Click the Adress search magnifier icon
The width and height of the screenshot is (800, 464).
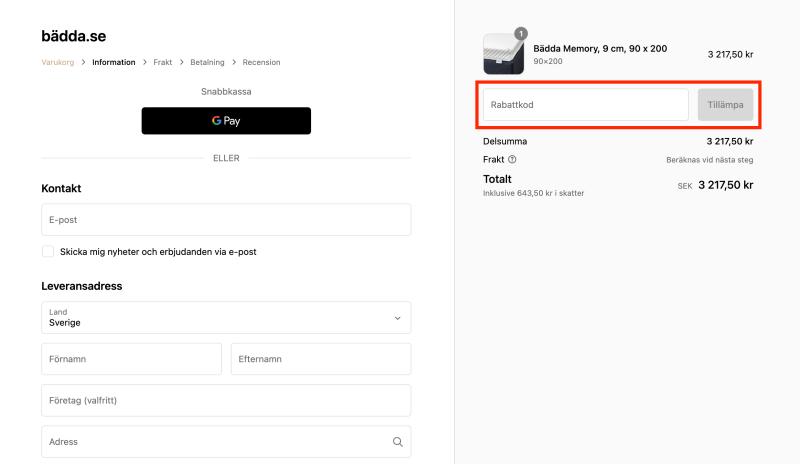tap(398, 442)
